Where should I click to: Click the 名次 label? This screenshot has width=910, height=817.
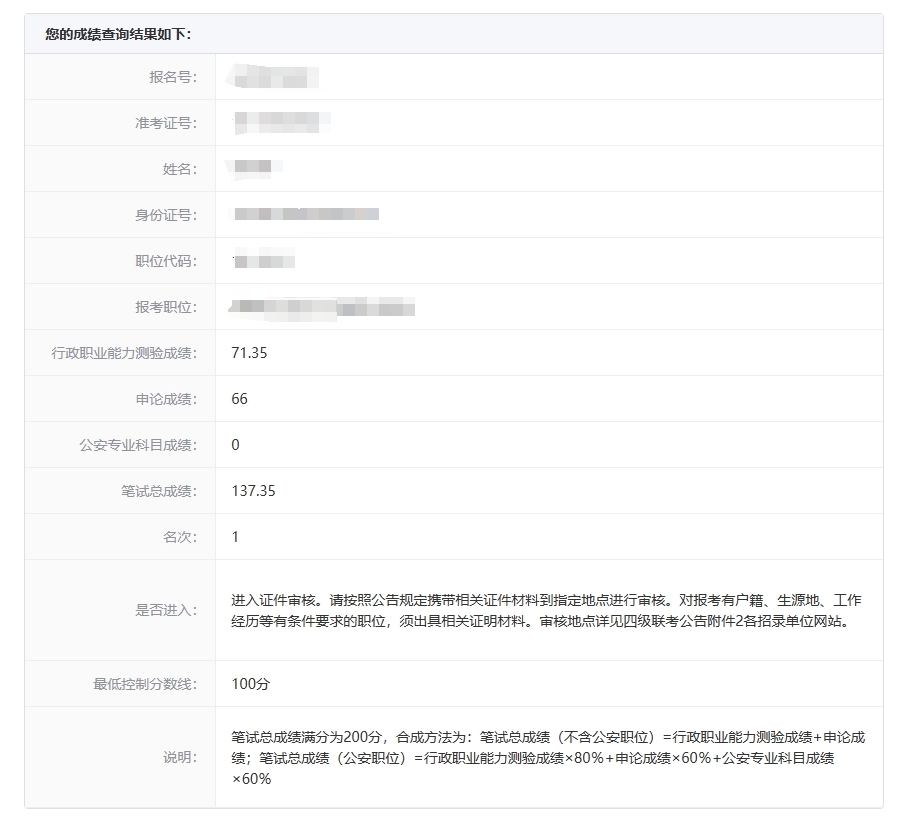coord(180,537)
